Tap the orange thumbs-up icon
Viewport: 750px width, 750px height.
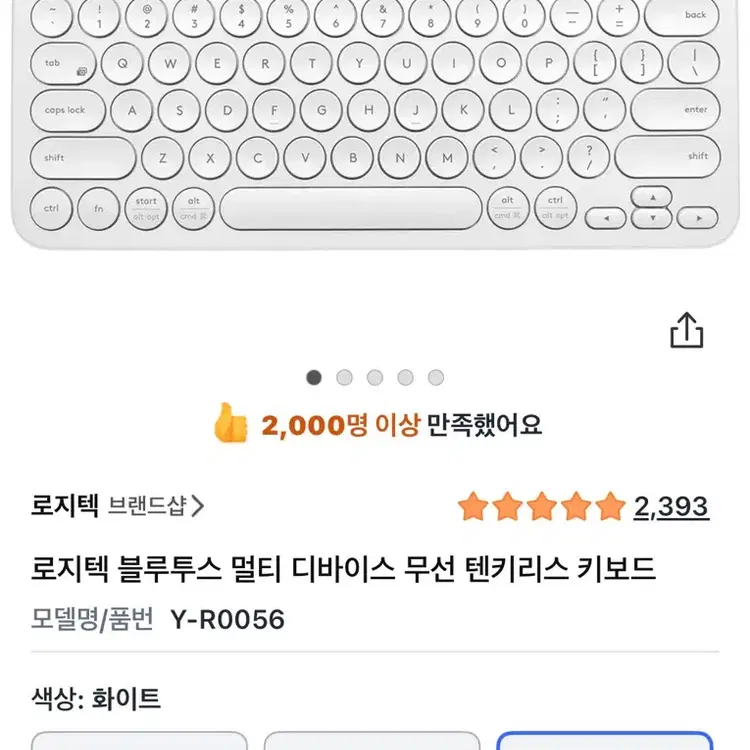coord(230,425)
